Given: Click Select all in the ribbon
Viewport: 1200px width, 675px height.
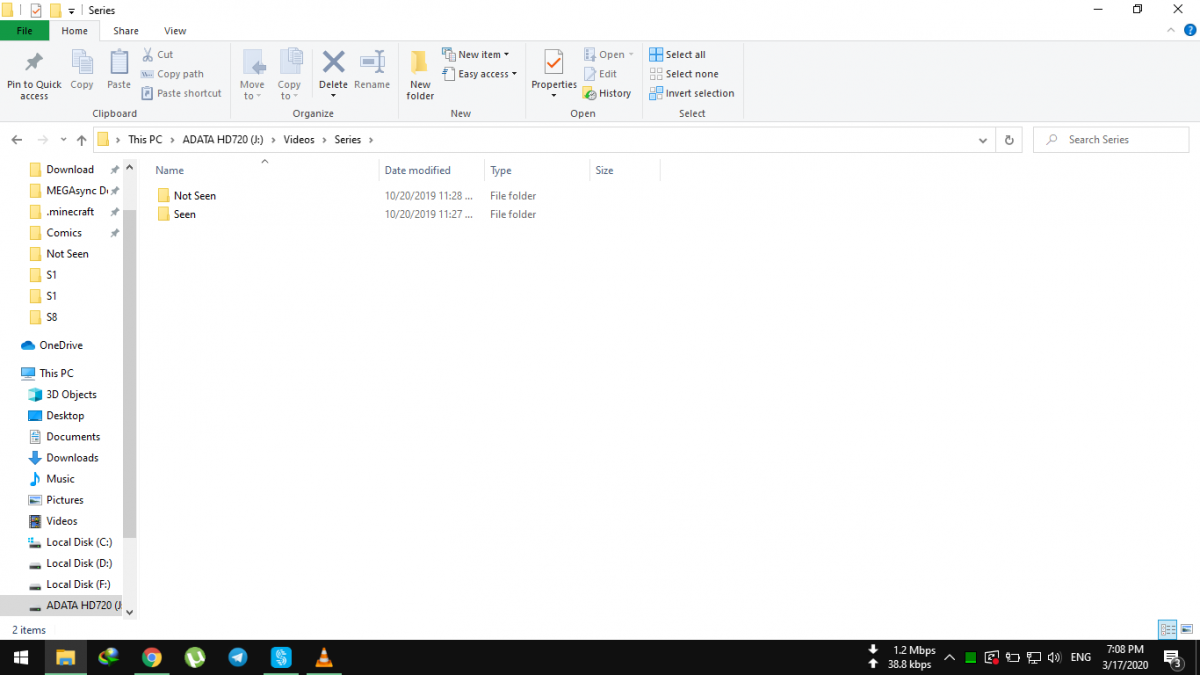Looking at the screenshot, I should coord(685,54).
